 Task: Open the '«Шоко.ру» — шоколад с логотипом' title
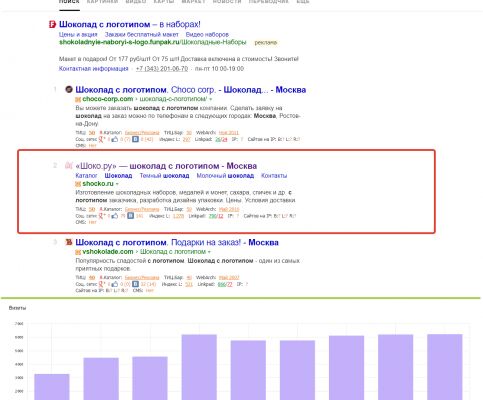point(166,166)
